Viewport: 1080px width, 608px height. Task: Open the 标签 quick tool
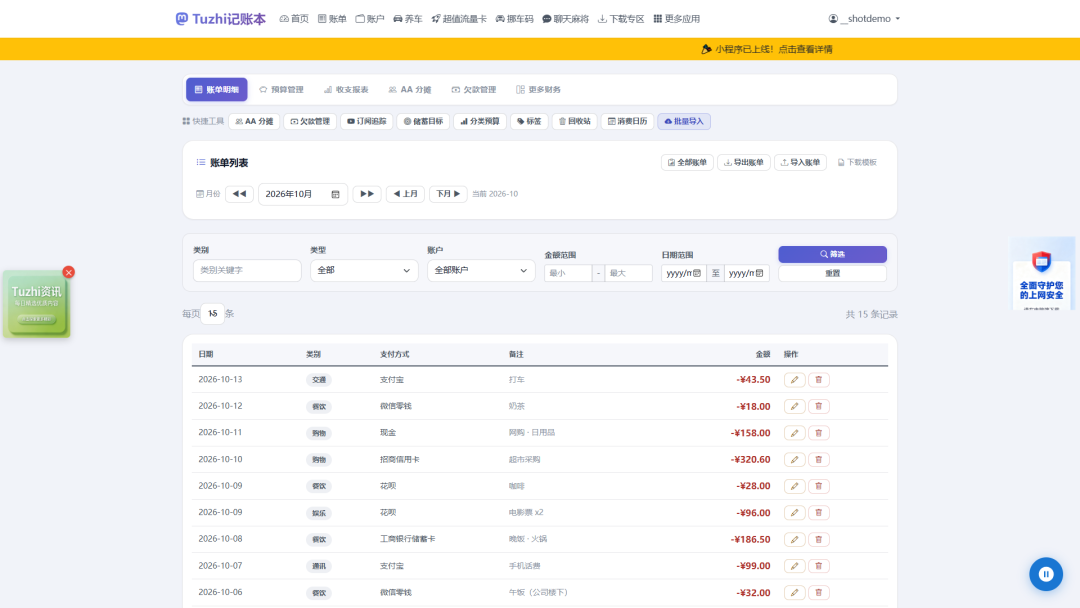(x=529, y=121)
